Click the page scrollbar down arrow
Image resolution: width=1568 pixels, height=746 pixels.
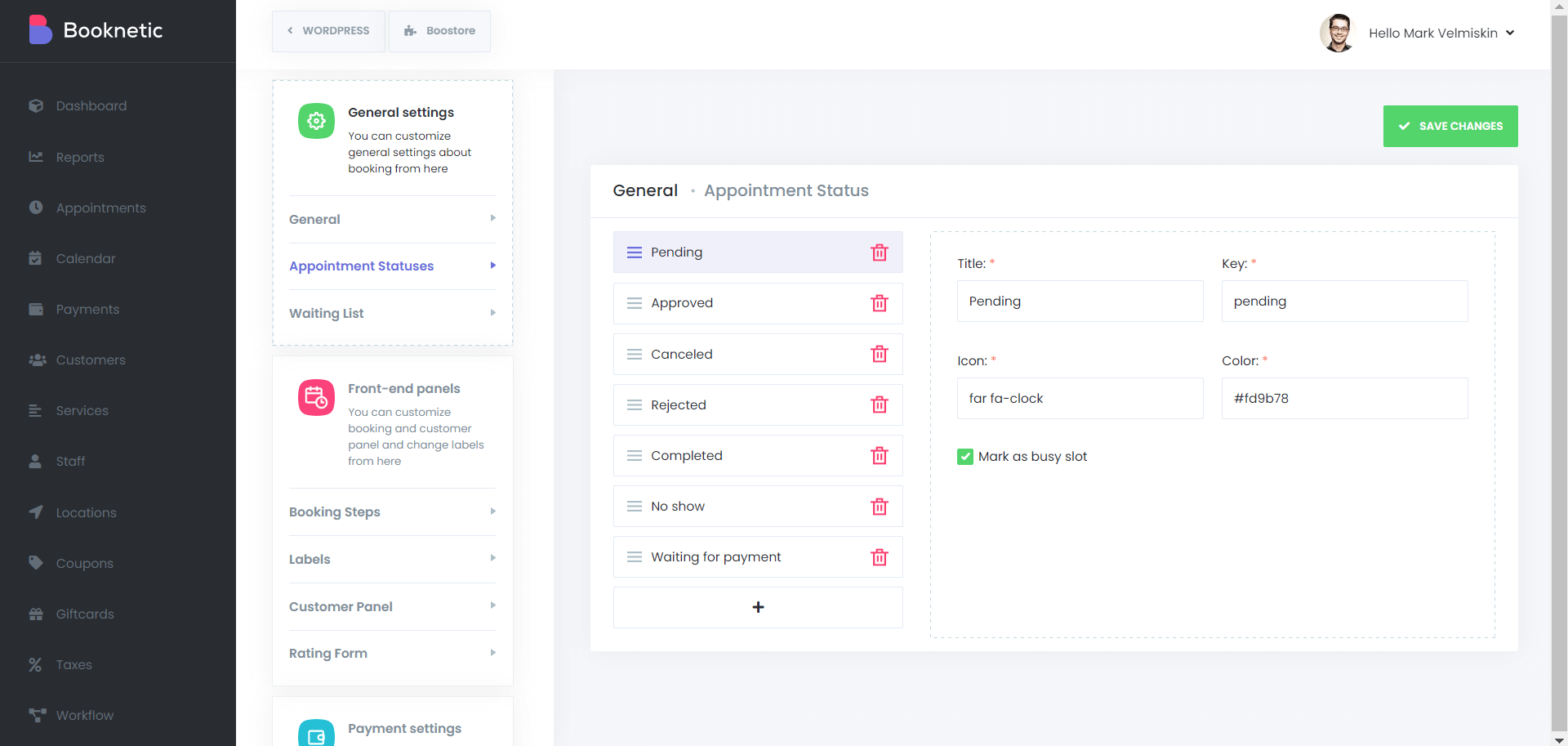[1559, 739]
